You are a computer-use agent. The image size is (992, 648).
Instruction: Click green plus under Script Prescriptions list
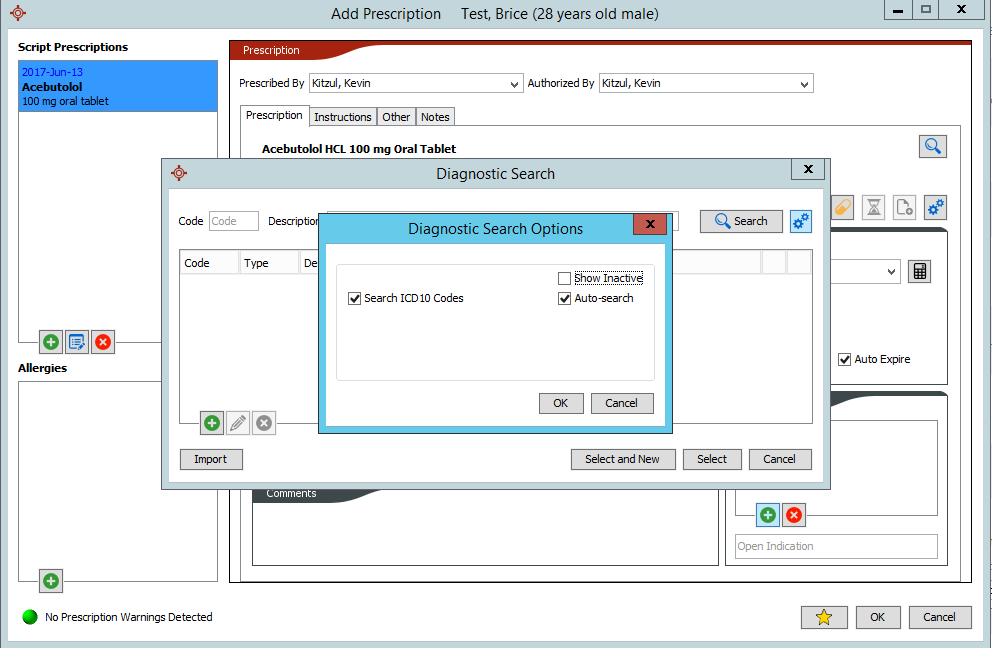[51, 342]
